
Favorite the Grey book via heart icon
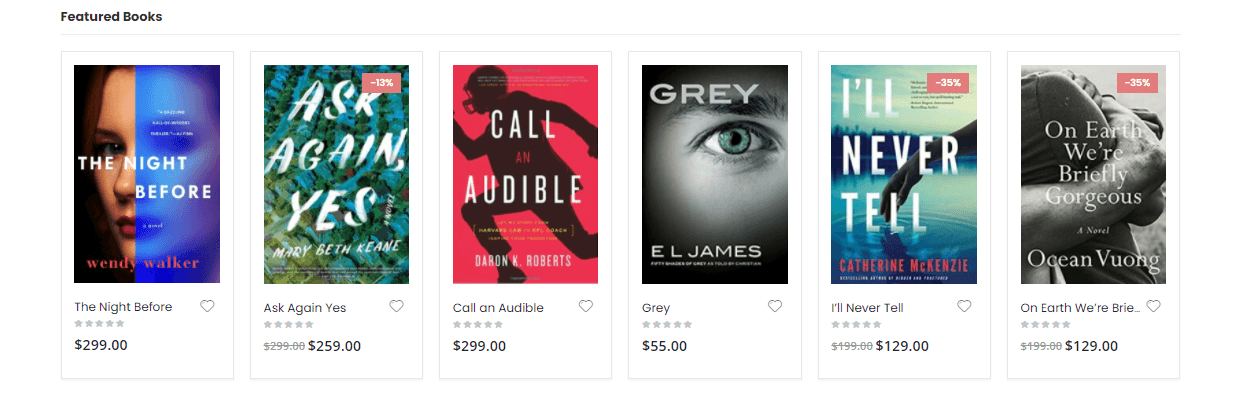[x=774, y=306]
